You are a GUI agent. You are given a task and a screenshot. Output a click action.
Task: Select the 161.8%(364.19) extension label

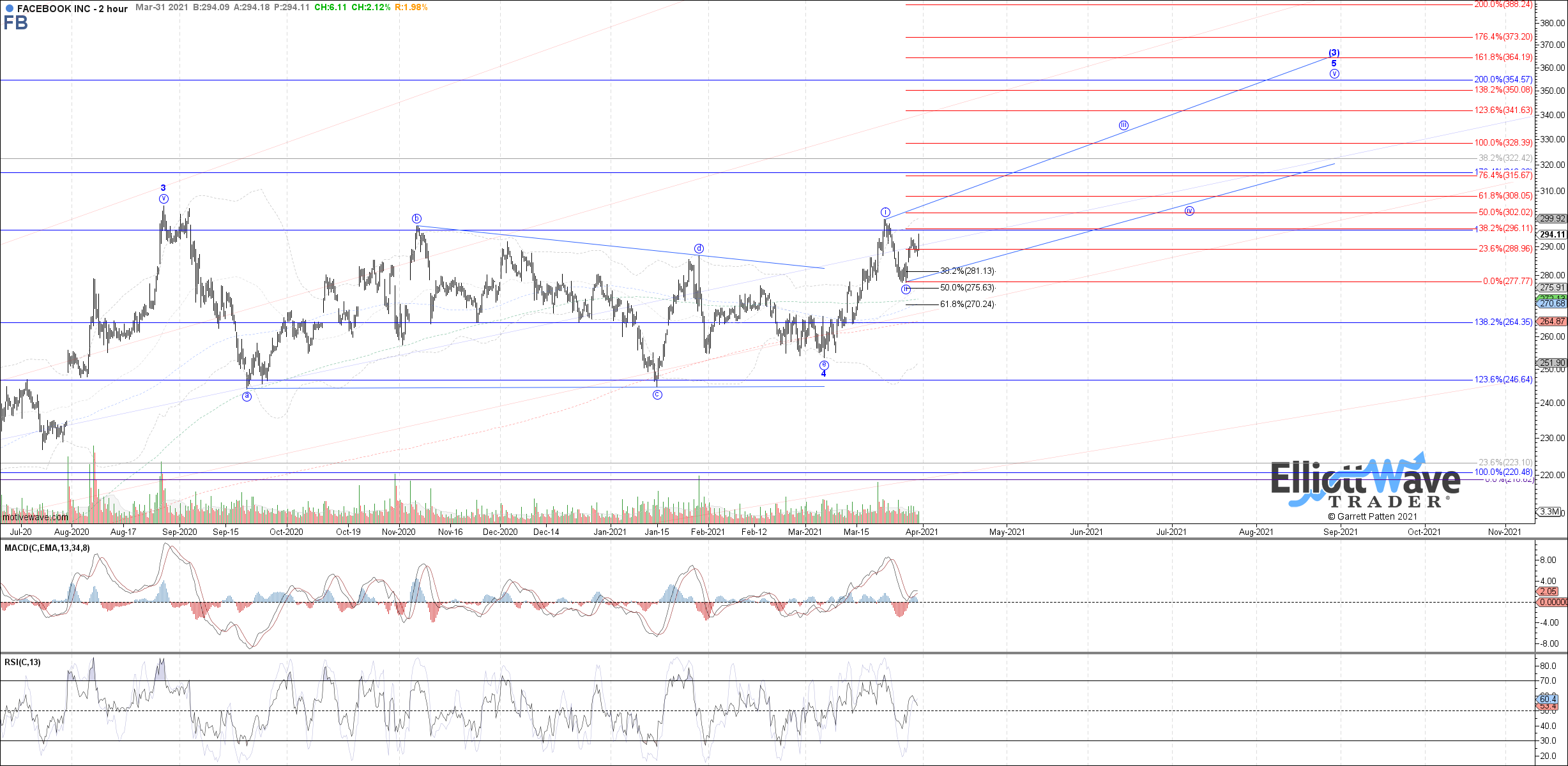(1503, 57)
